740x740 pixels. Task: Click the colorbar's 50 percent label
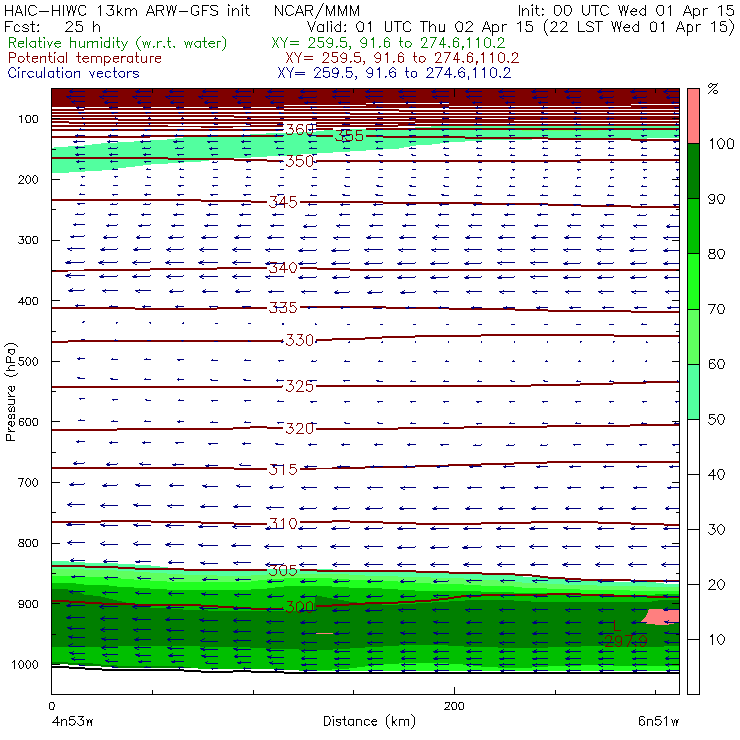pos(716,420)
